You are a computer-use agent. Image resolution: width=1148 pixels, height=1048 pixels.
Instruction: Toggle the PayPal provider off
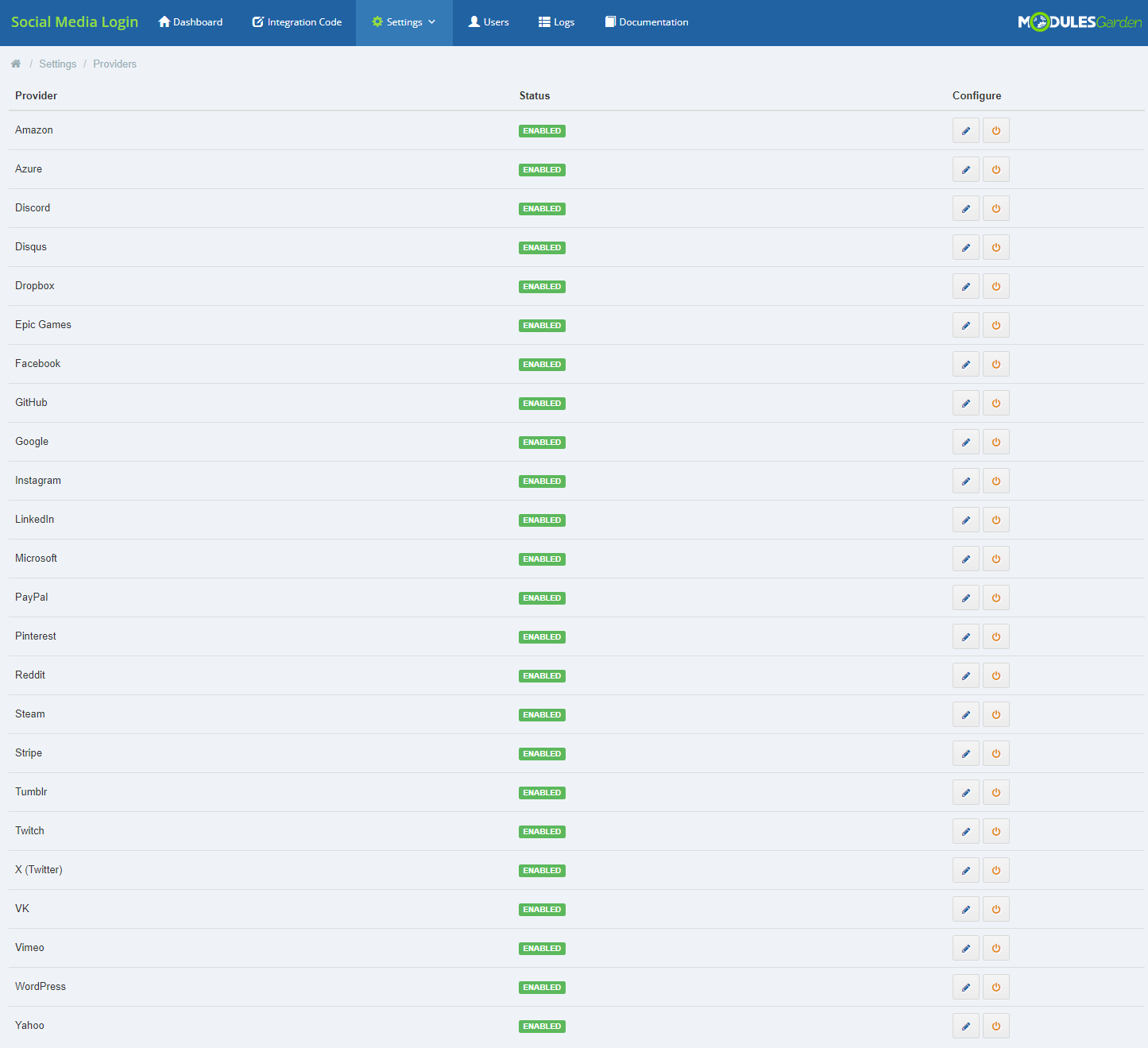[995, 597]
